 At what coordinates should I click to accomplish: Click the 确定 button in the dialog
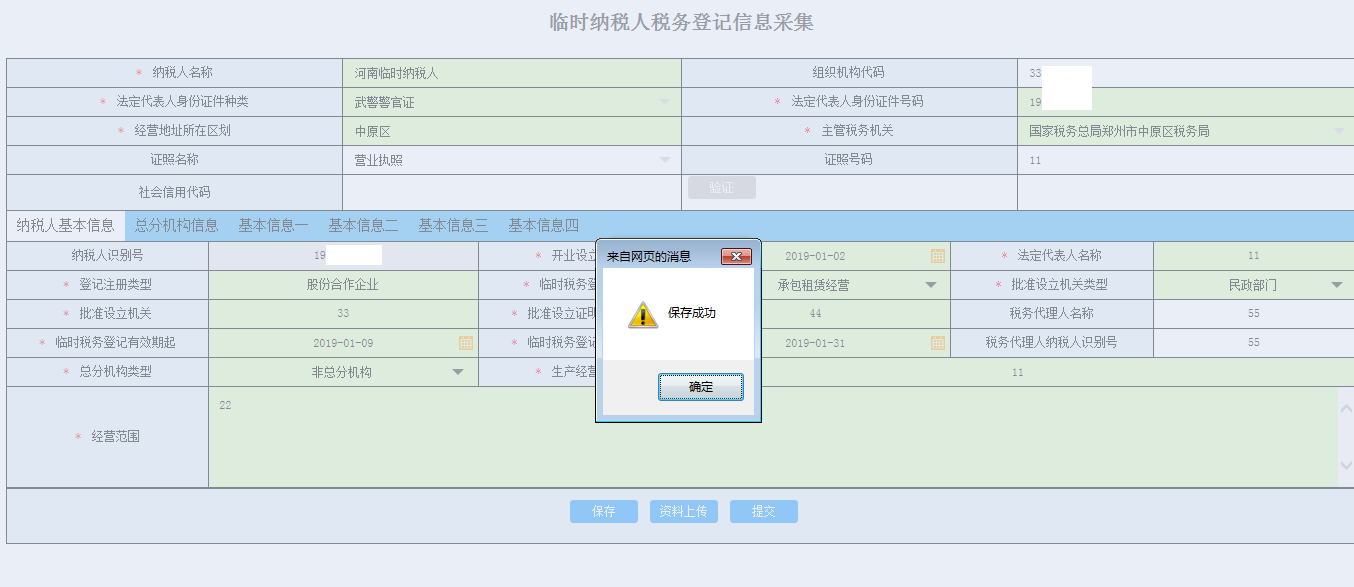click(x=700, y=387)
